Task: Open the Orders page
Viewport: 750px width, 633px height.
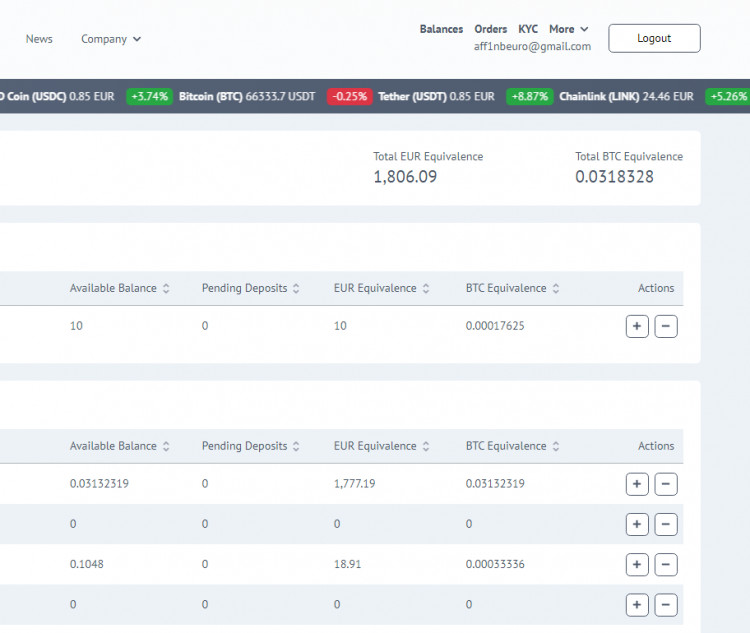Action: coord(490,29)
